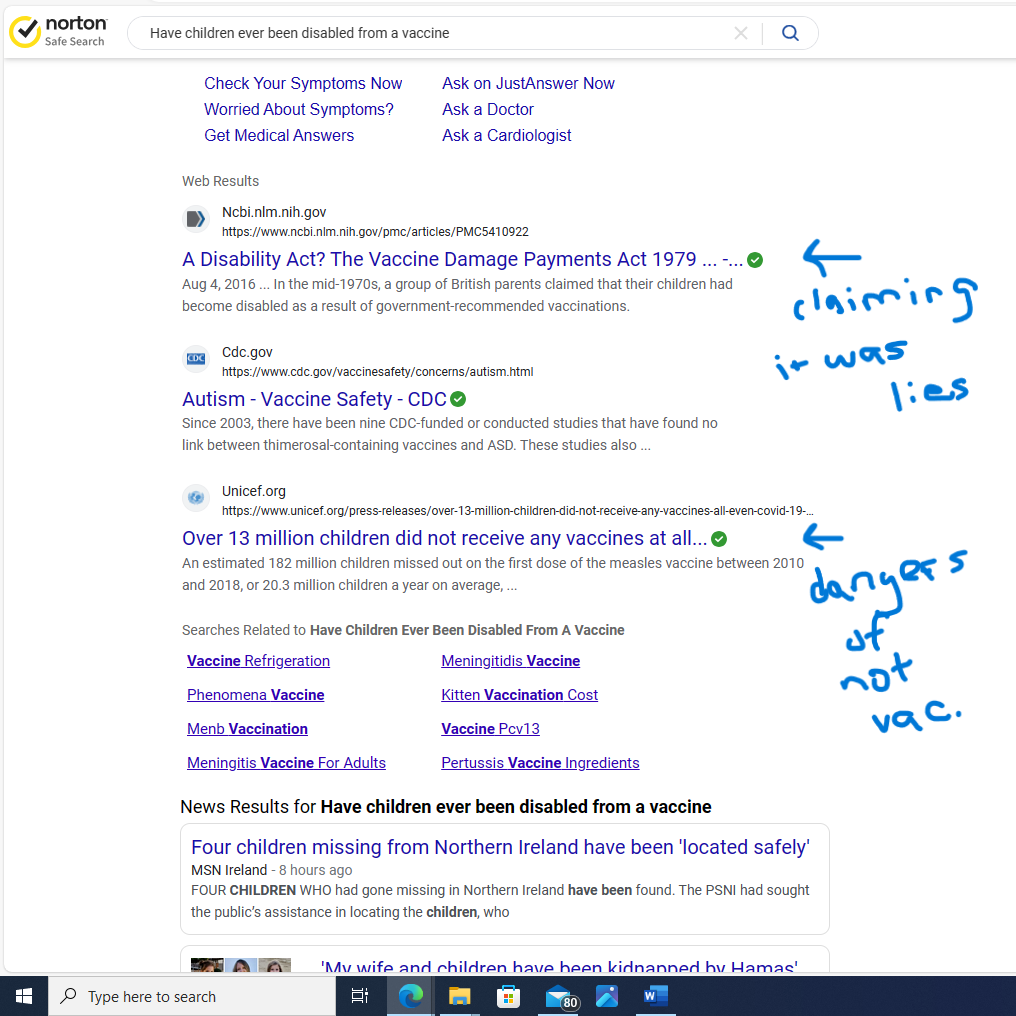This screenshot has height=1016, width=1016.
Task: Open 'Ask on JustAnswer Now' link
Action: (528, 84)
